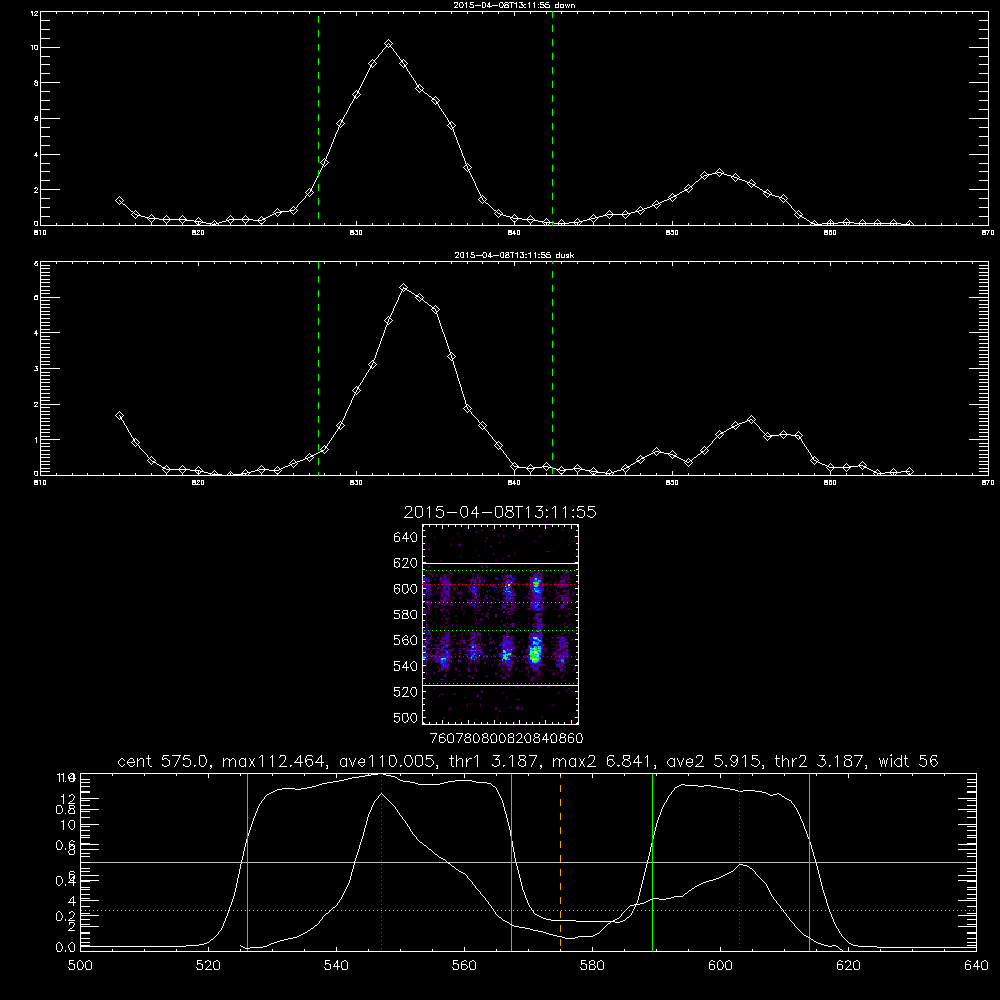This screenshot has height=1000, width=1000.
Task: Click the secondary peak marker near 855 in dusk plot
Action: [751, 420]
